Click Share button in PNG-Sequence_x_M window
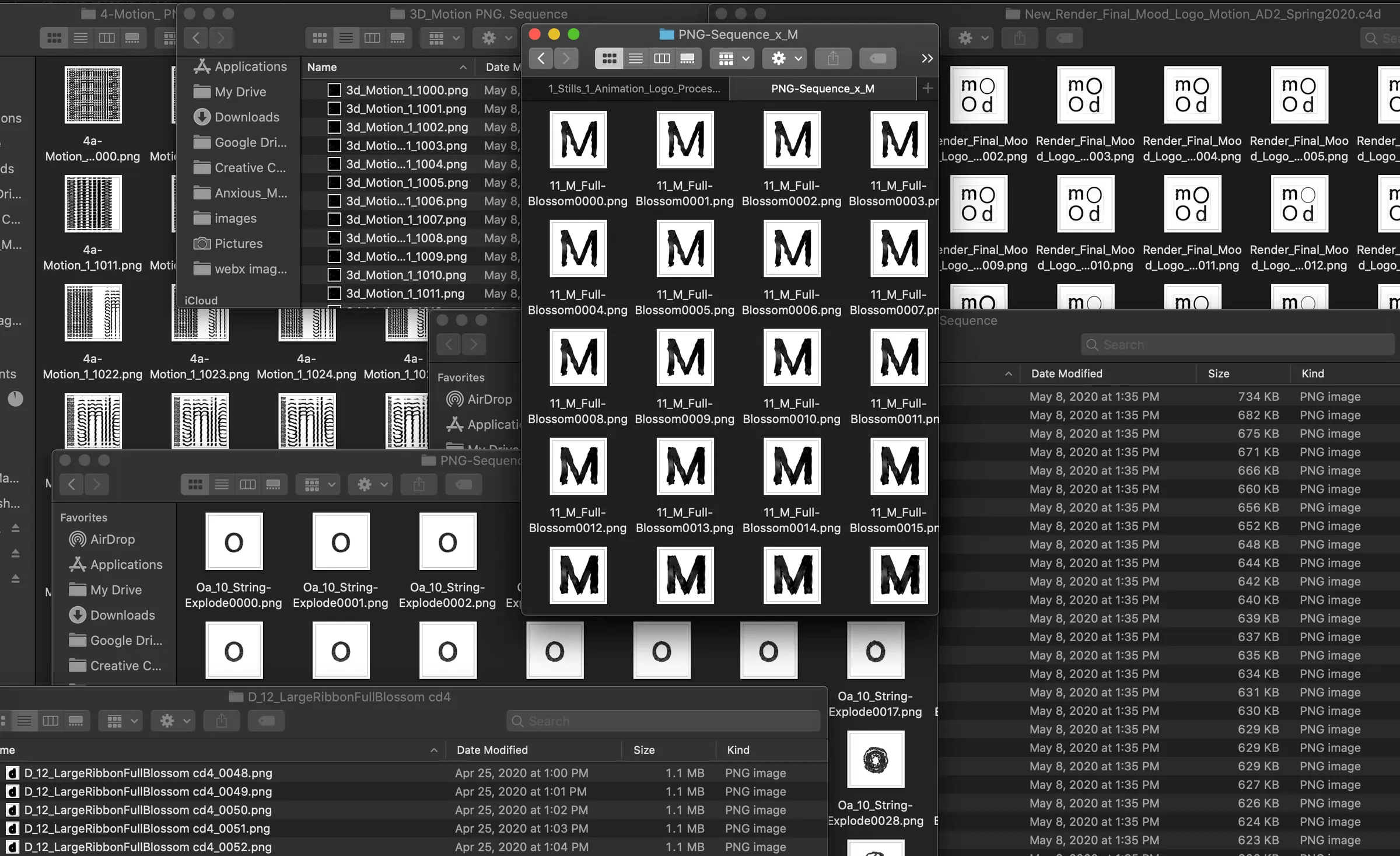This screenshot has width=1400, height=856. pos(833,58)
